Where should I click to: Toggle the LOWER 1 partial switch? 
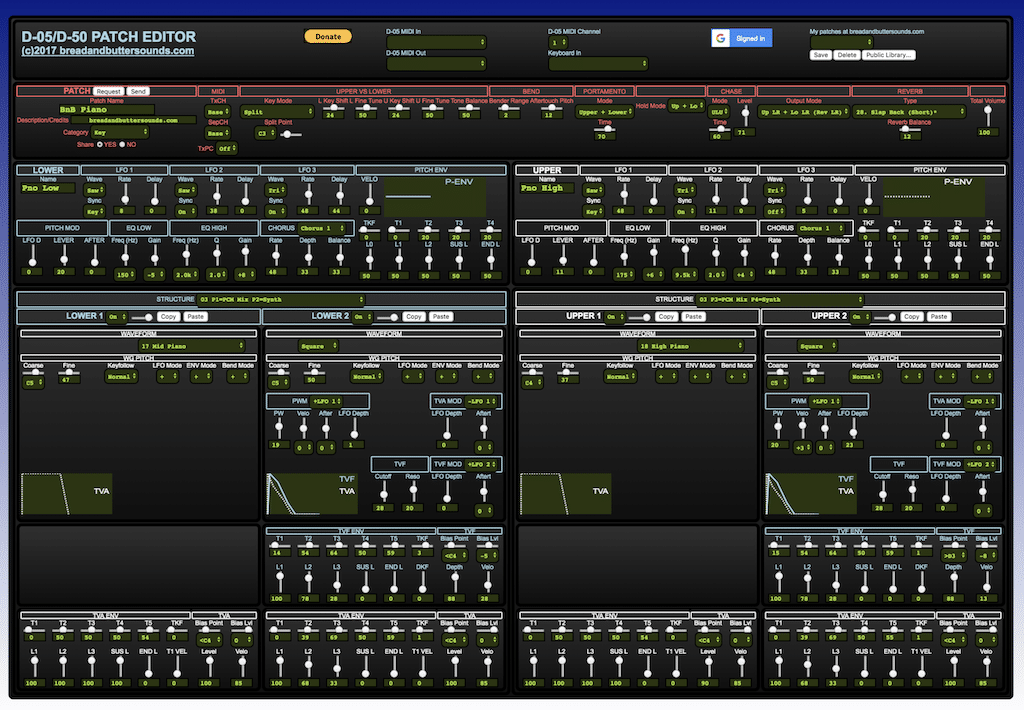click(x=143, y=317)
